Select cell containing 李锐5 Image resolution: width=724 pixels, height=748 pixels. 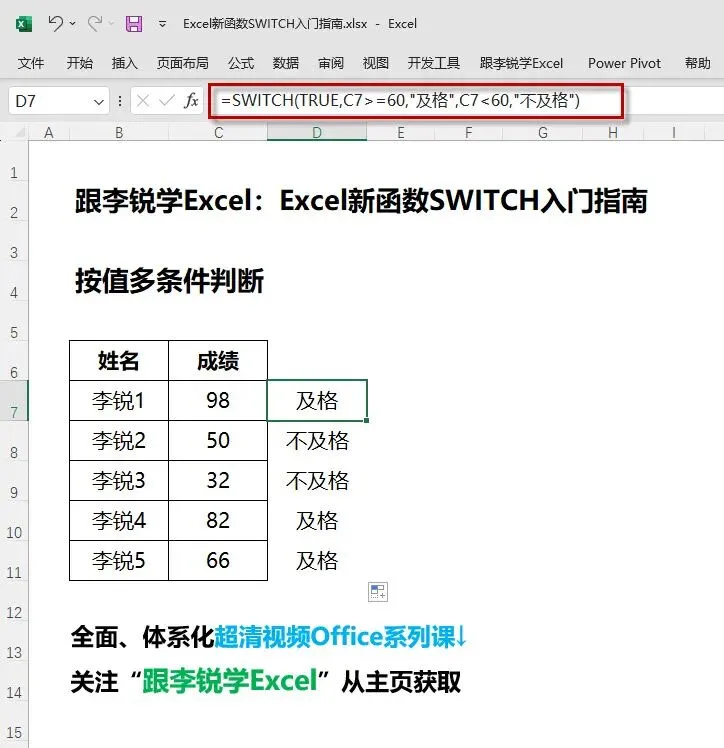pos(119,561)
